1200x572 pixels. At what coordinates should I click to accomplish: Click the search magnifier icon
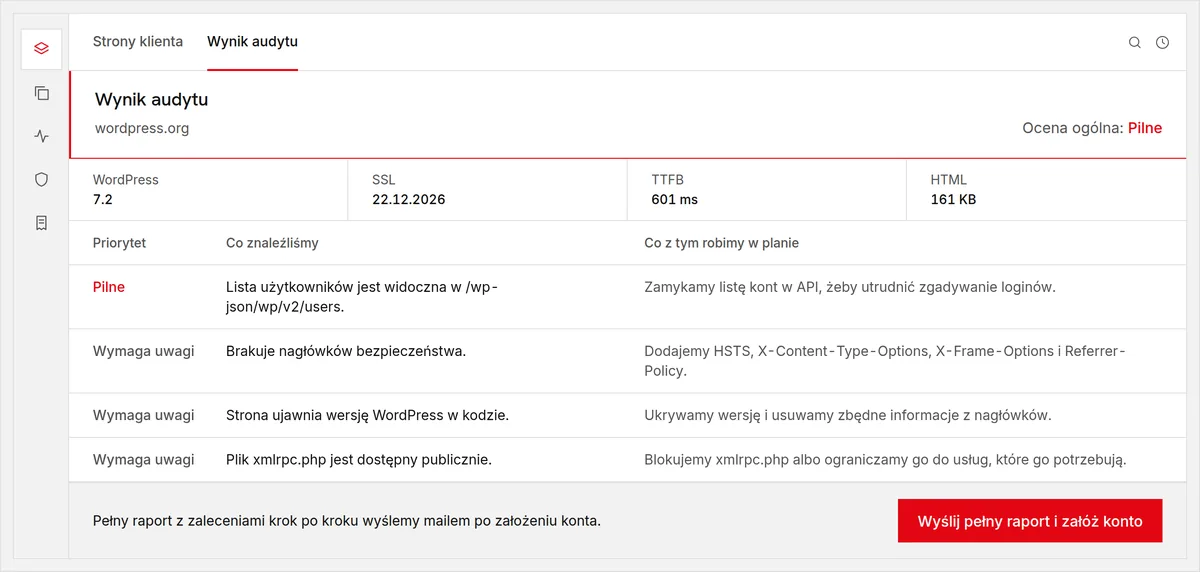(x=1135, y=43)
